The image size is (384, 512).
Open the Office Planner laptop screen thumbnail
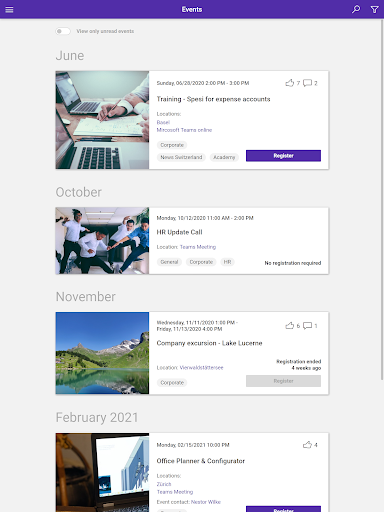(x=102, y=472)
